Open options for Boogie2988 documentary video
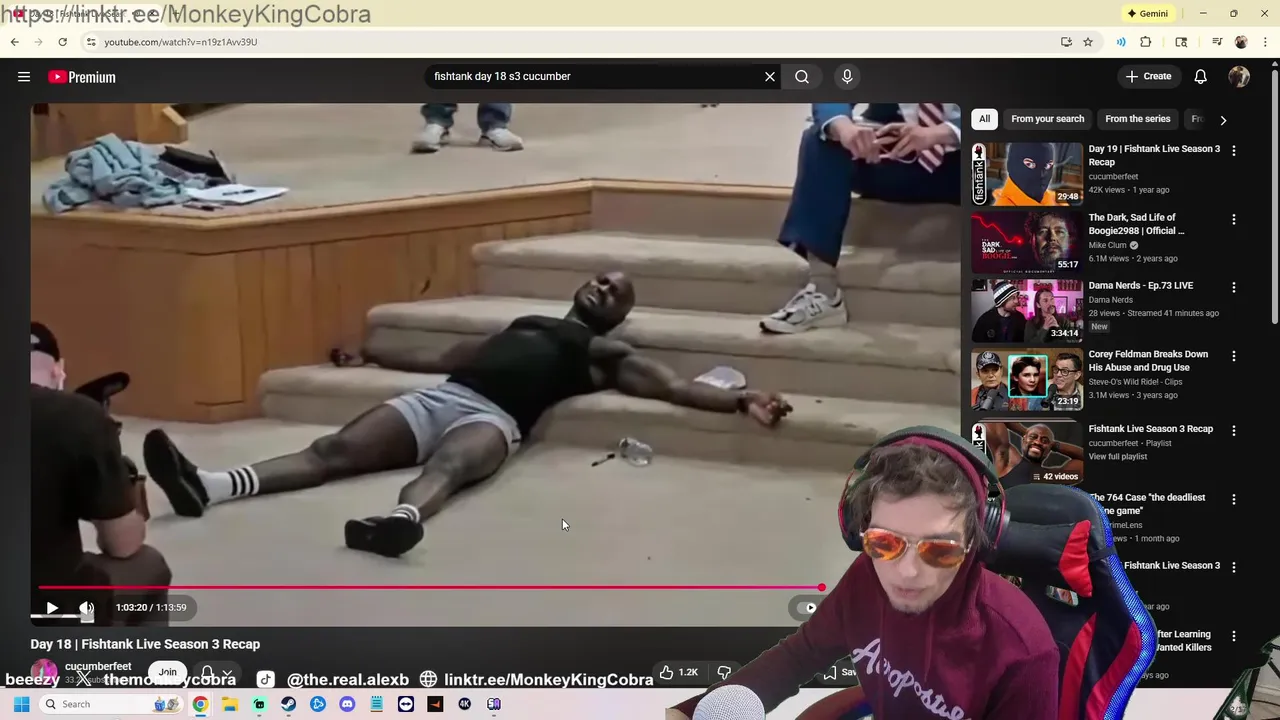The image size is (1280, 720). [x=1233, y=219]
